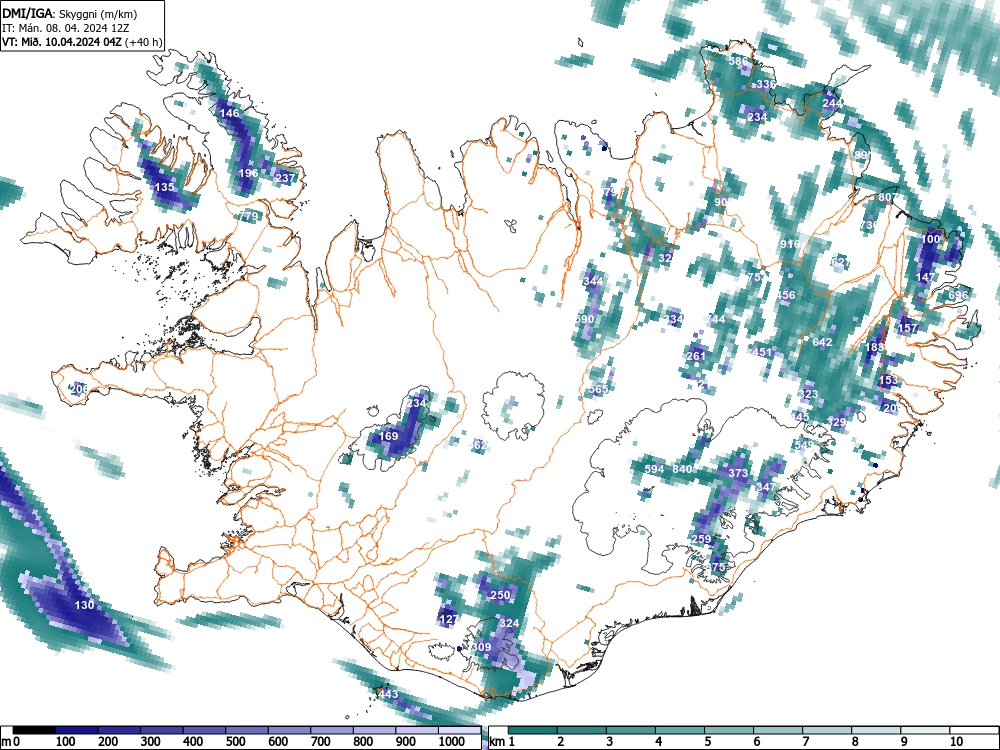Viewport: 1000px width, 750px height.
Task: Click the visibility value 329
Action: [836, 422]
